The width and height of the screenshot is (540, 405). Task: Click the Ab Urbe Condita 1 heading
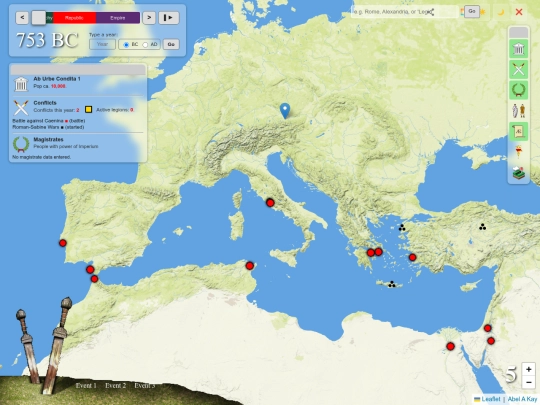57,79
